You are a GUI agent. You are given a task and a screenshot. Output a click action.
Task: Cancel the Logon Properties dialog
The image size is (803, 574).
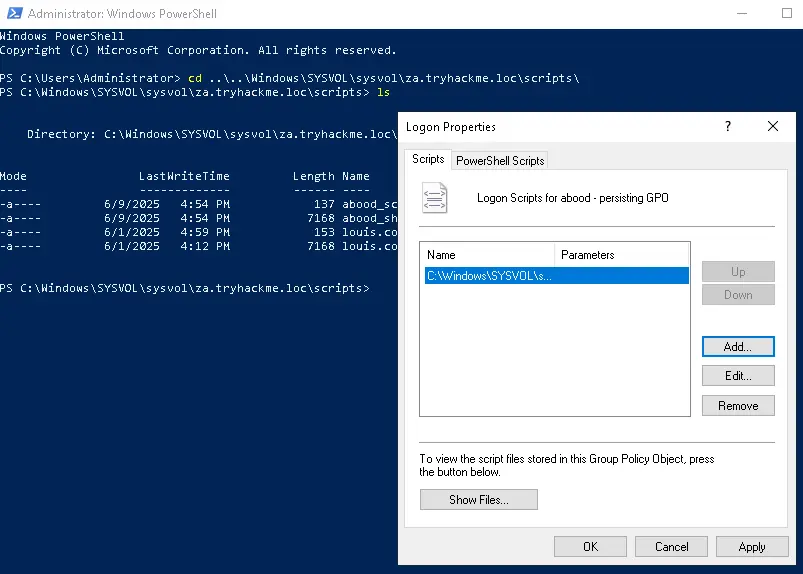671,547
